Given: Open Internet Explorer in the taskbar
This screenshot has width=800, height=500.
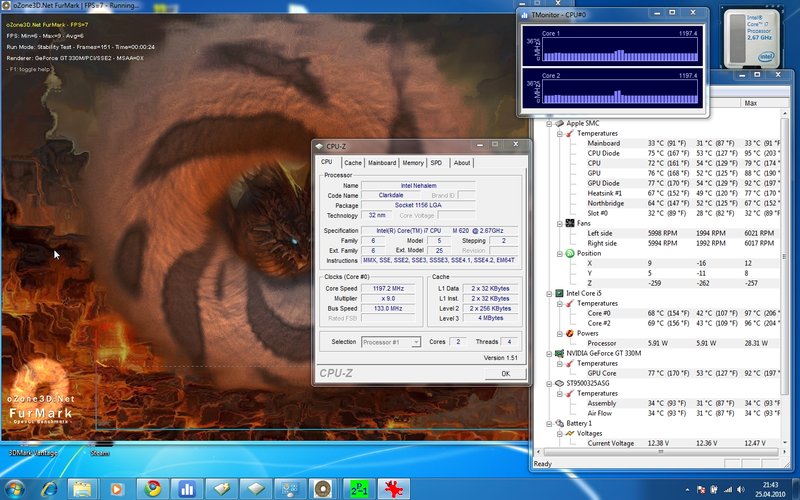Looking at the screenshot, I should coord(48,489).
